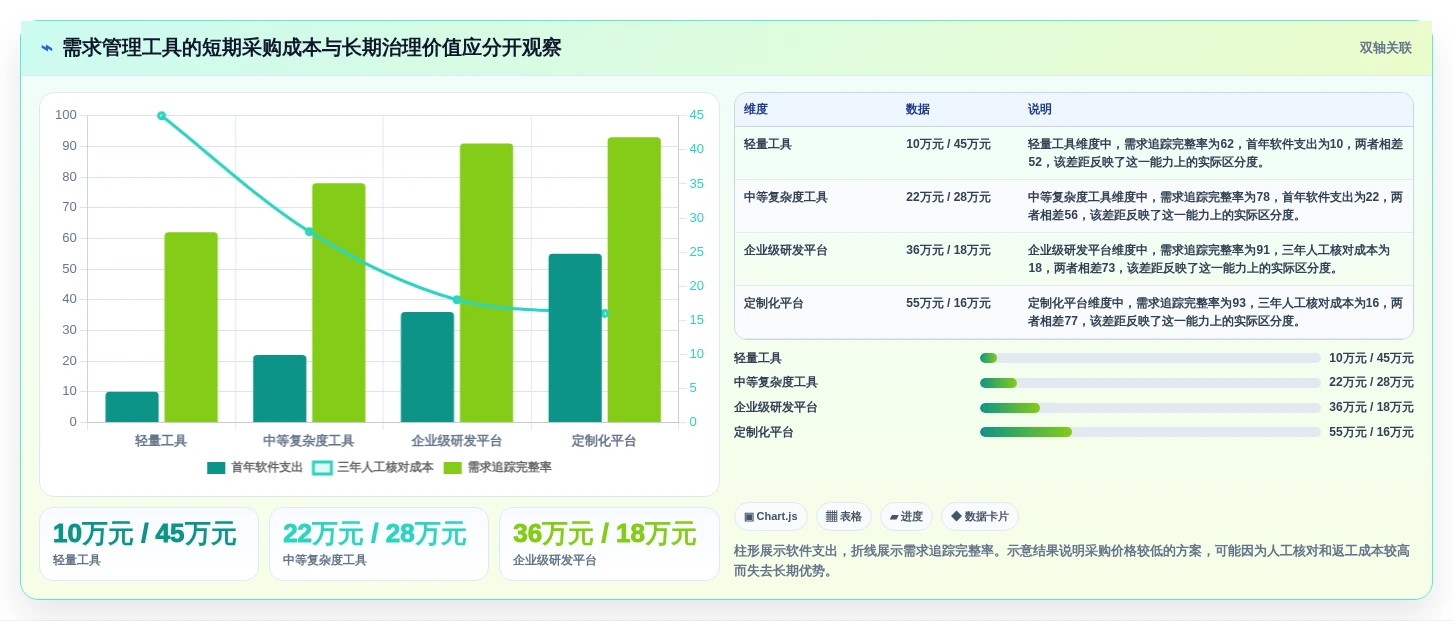1453x621 pixels.
Task: Click the 轻量工具 progress row label
Action: [758, 358]
